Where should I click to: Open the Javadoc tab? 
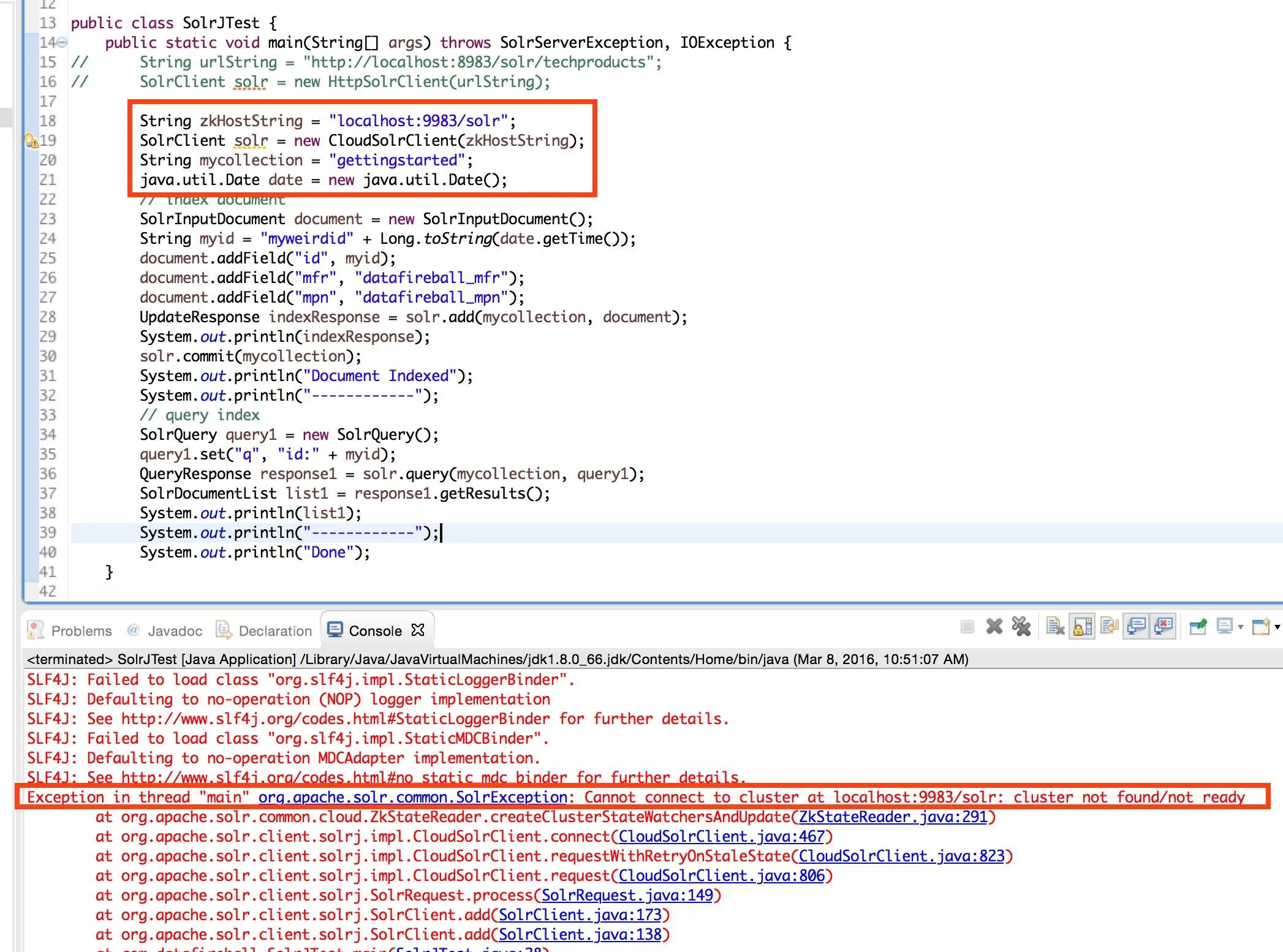tap(175, 631)
